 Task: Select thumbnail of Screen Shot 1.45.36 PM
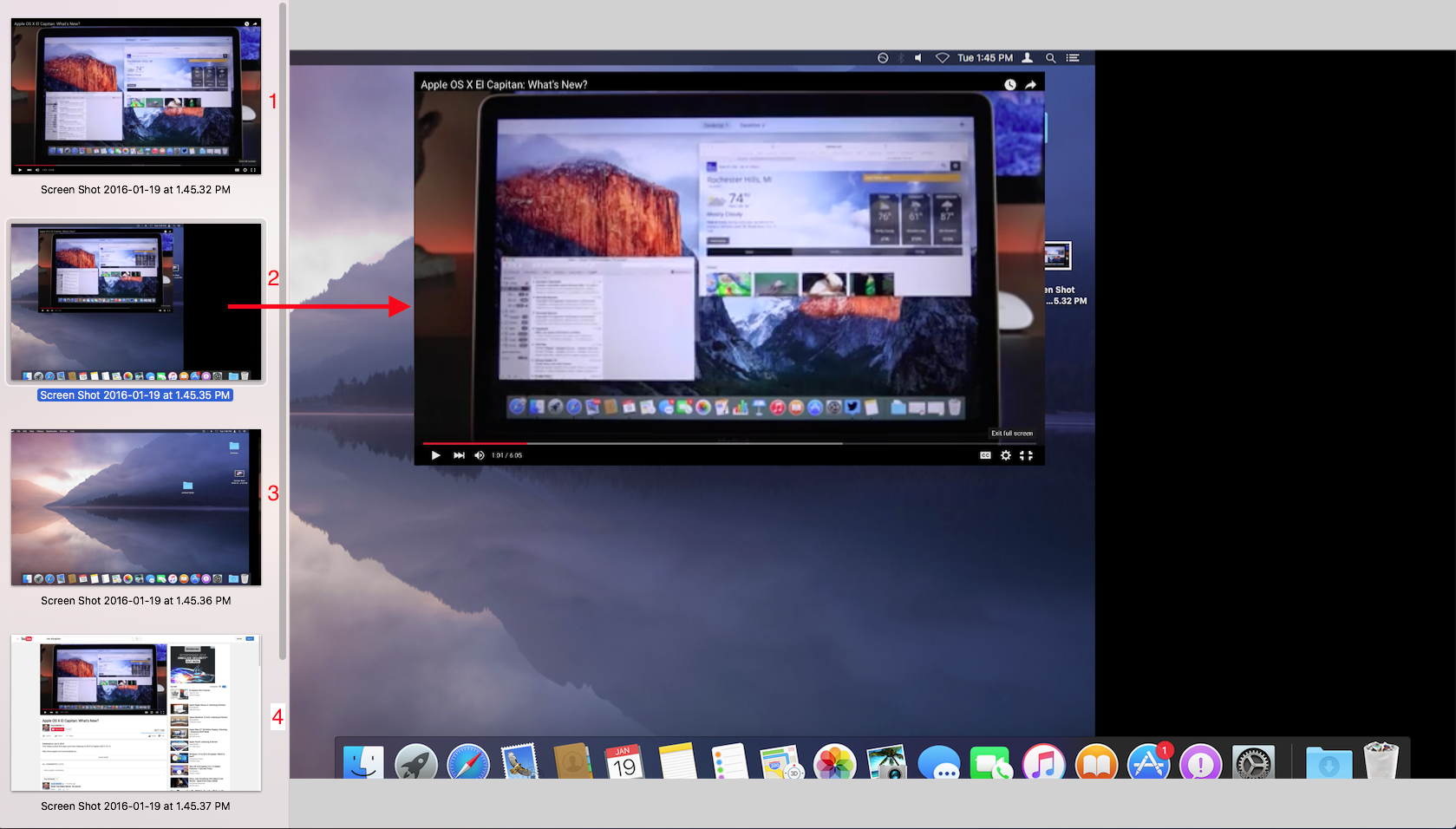click(136, 507)
